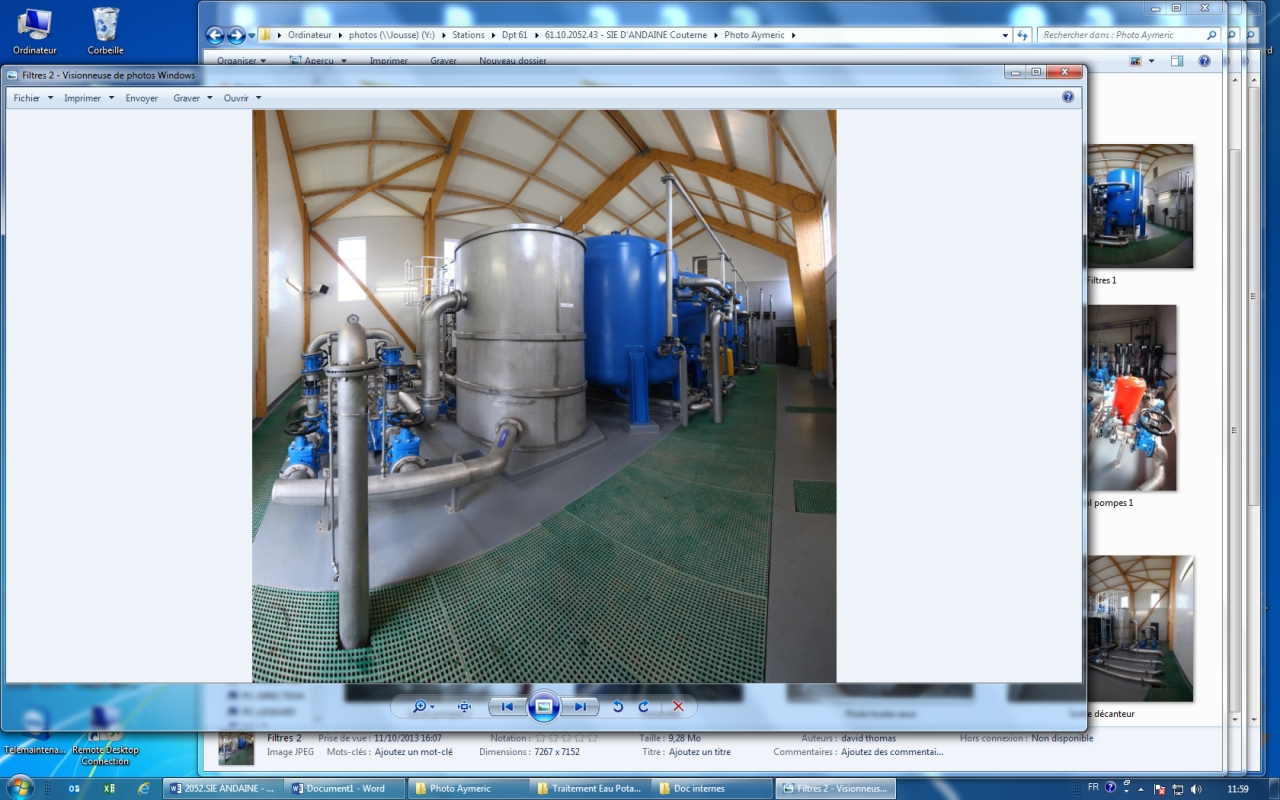Switch to '2052.SIE ANDAINE' Word taskbar button

225,788
